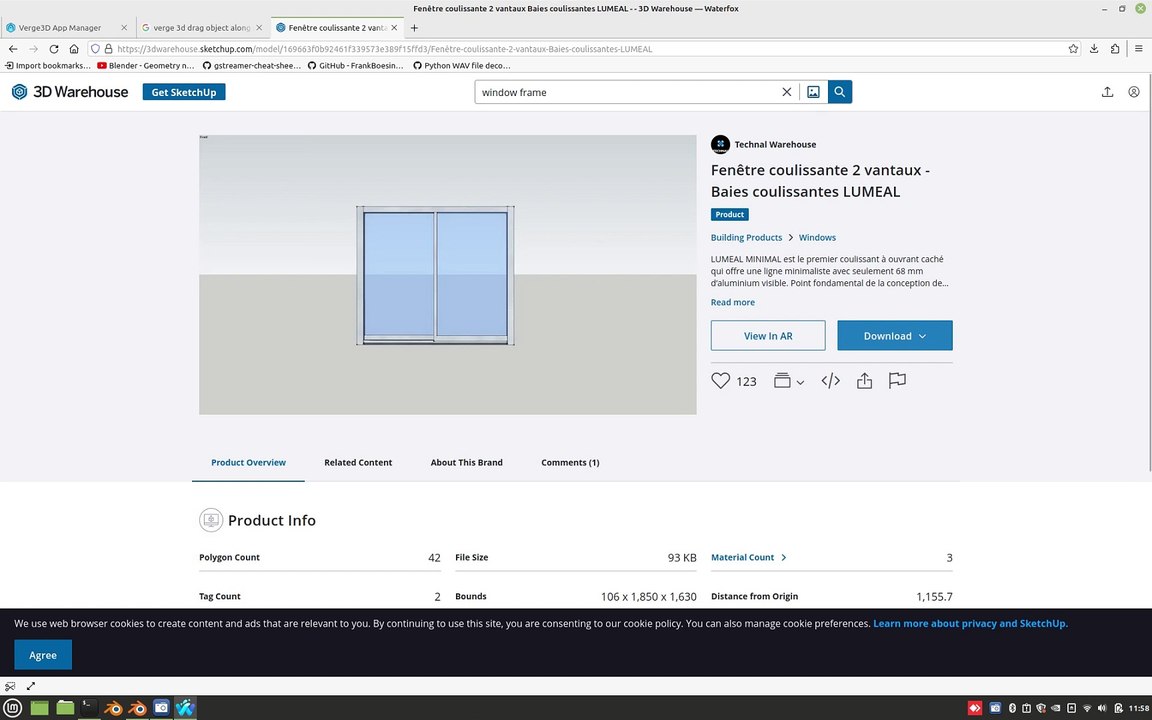Open the embed code icon
1152x720 pixels.
click(x=830, y=381)
